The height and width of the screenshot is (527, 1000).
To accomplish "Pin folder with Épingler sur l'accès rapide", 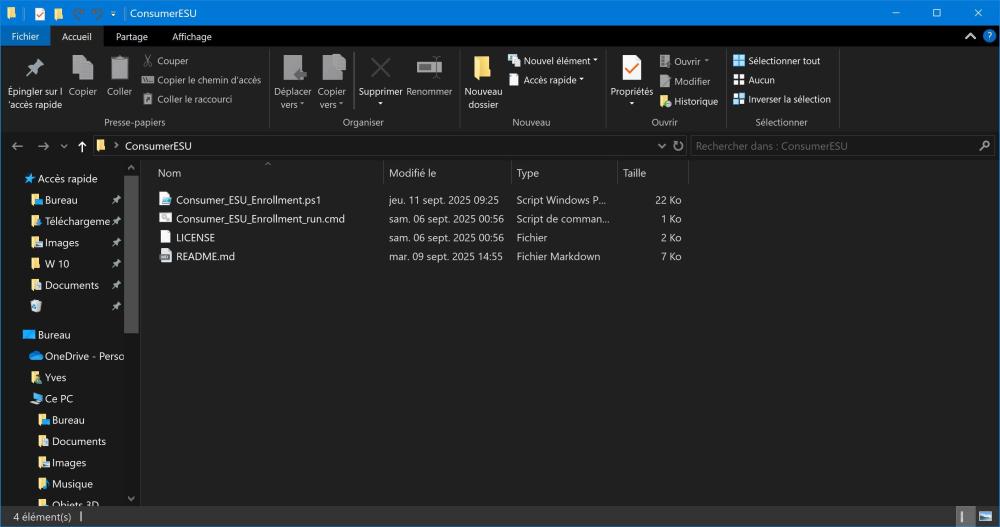I will tap(34, 70).
